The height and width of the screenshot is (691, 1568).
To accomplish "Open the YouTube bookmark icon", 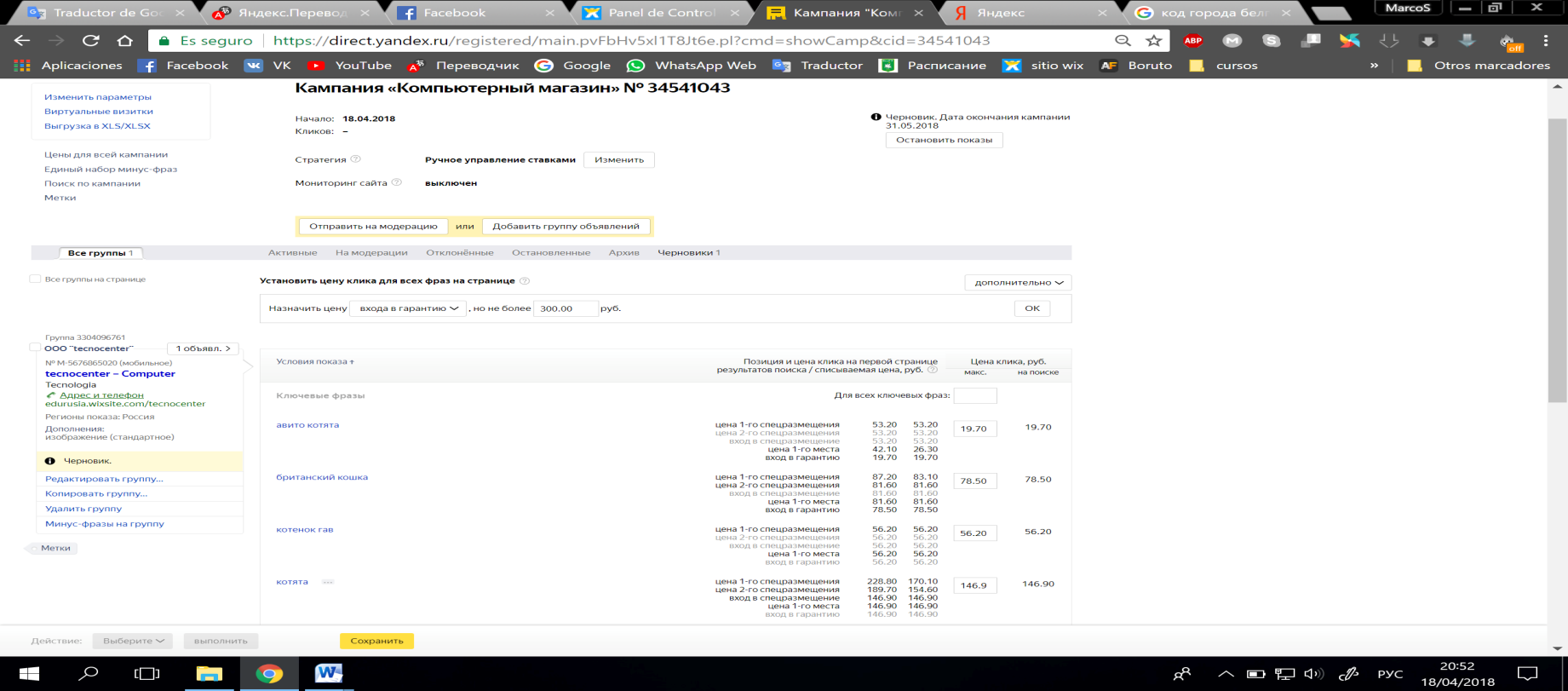I will pos(316,66).
